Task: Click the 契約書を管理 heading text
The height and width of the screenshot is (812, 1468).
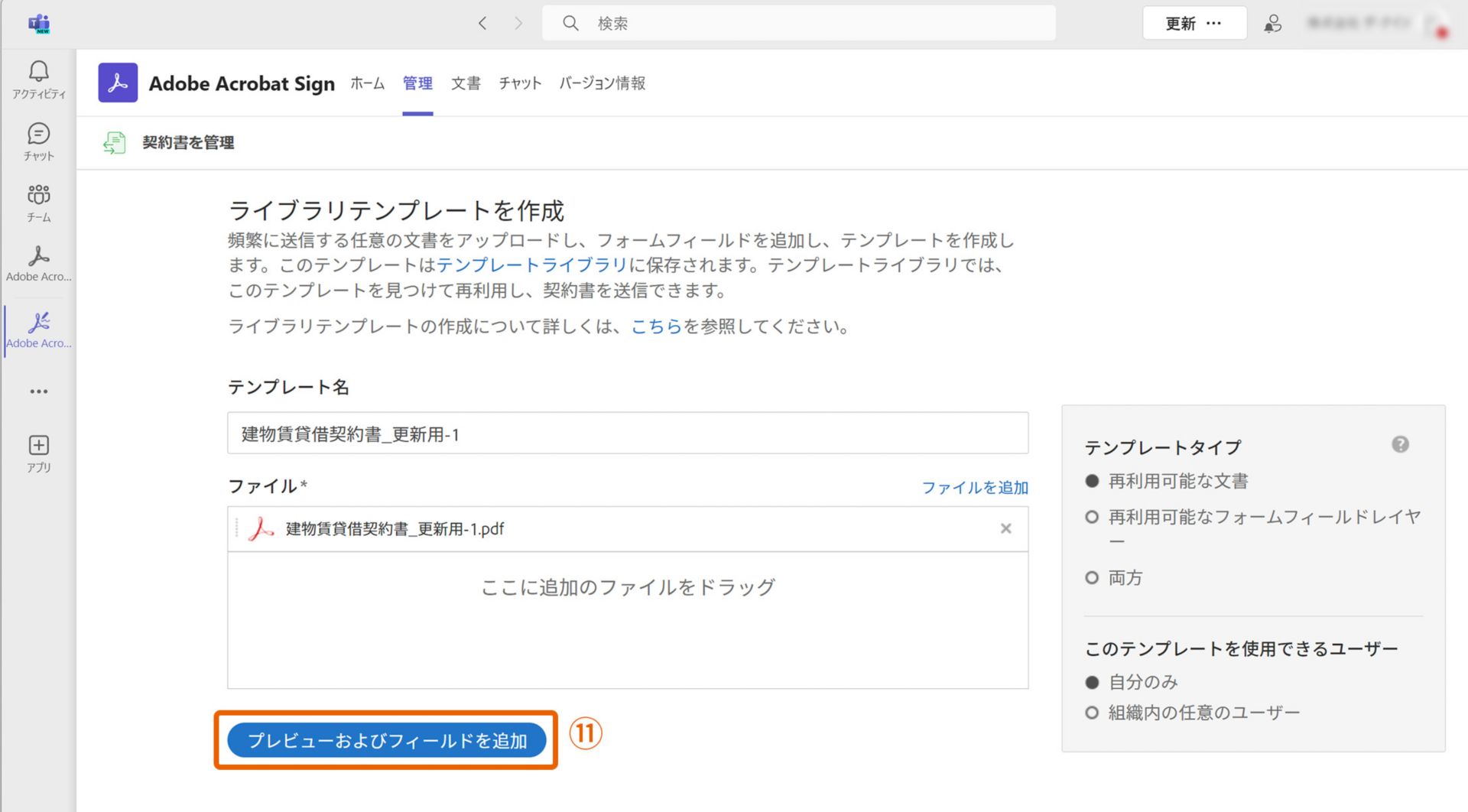Action: 188,142
